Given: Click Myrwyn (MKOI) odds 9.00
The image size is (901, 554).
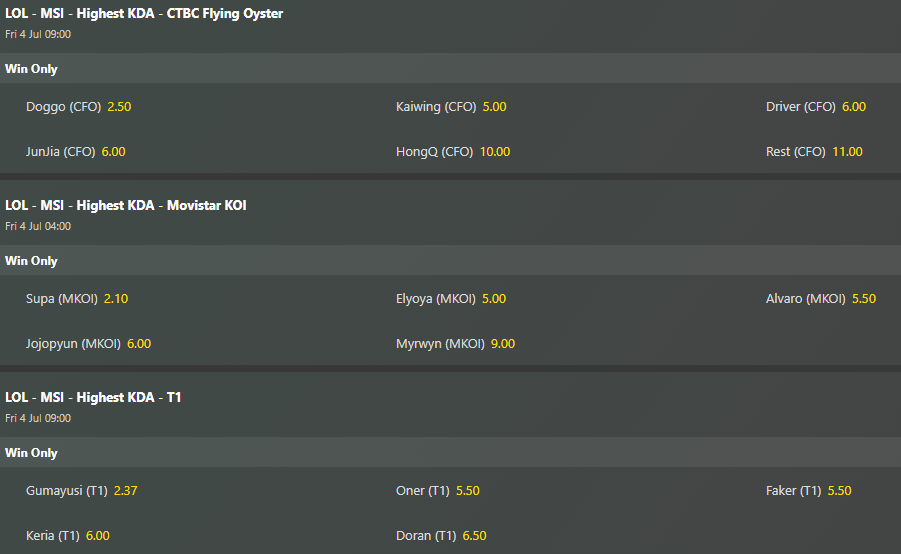Looking at the screenshot, I should (456, 344).
